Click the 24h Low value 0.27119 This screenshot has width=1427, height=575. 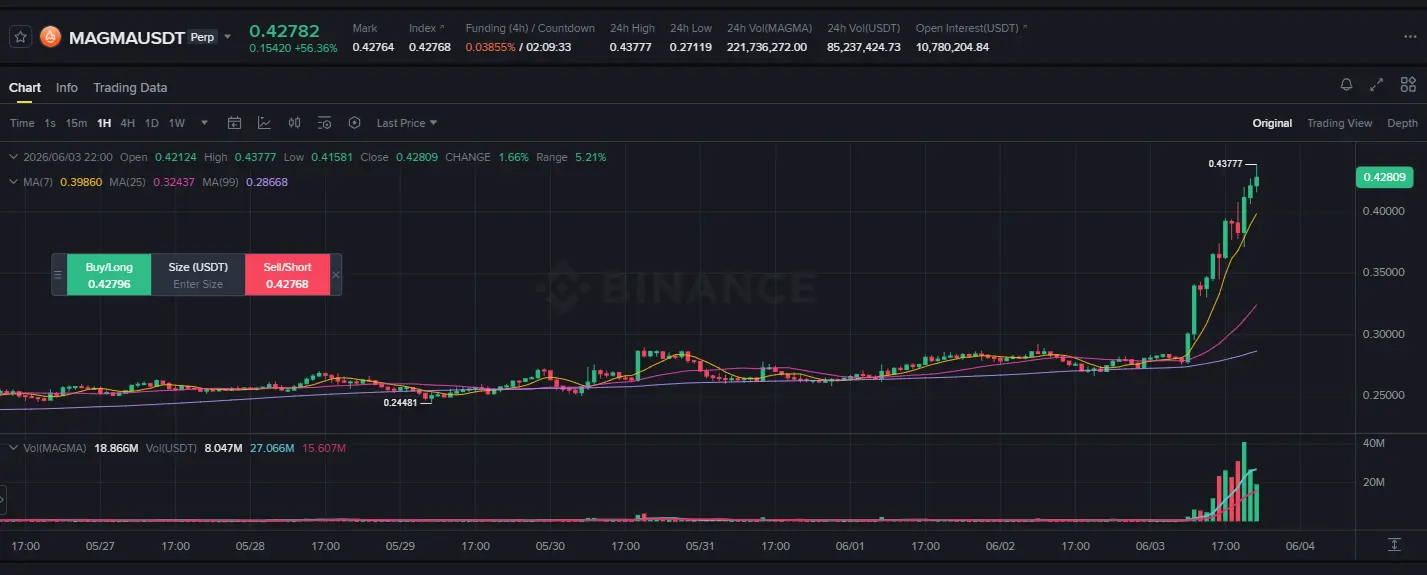point(691,47)
